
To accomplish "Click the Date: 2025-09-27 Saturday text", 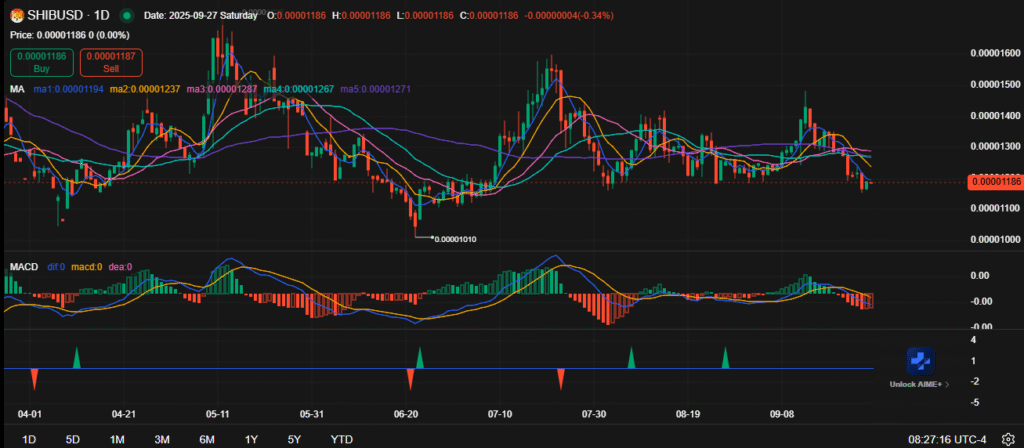I will click(x=200, y=15).
